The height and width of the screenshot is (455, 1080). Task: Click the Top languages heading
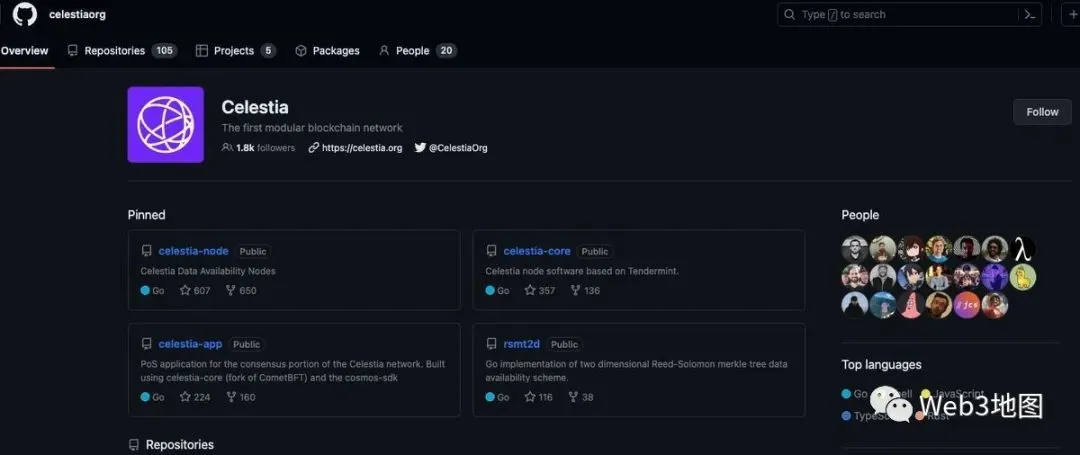pyautogui.click(x=882, y=365)
